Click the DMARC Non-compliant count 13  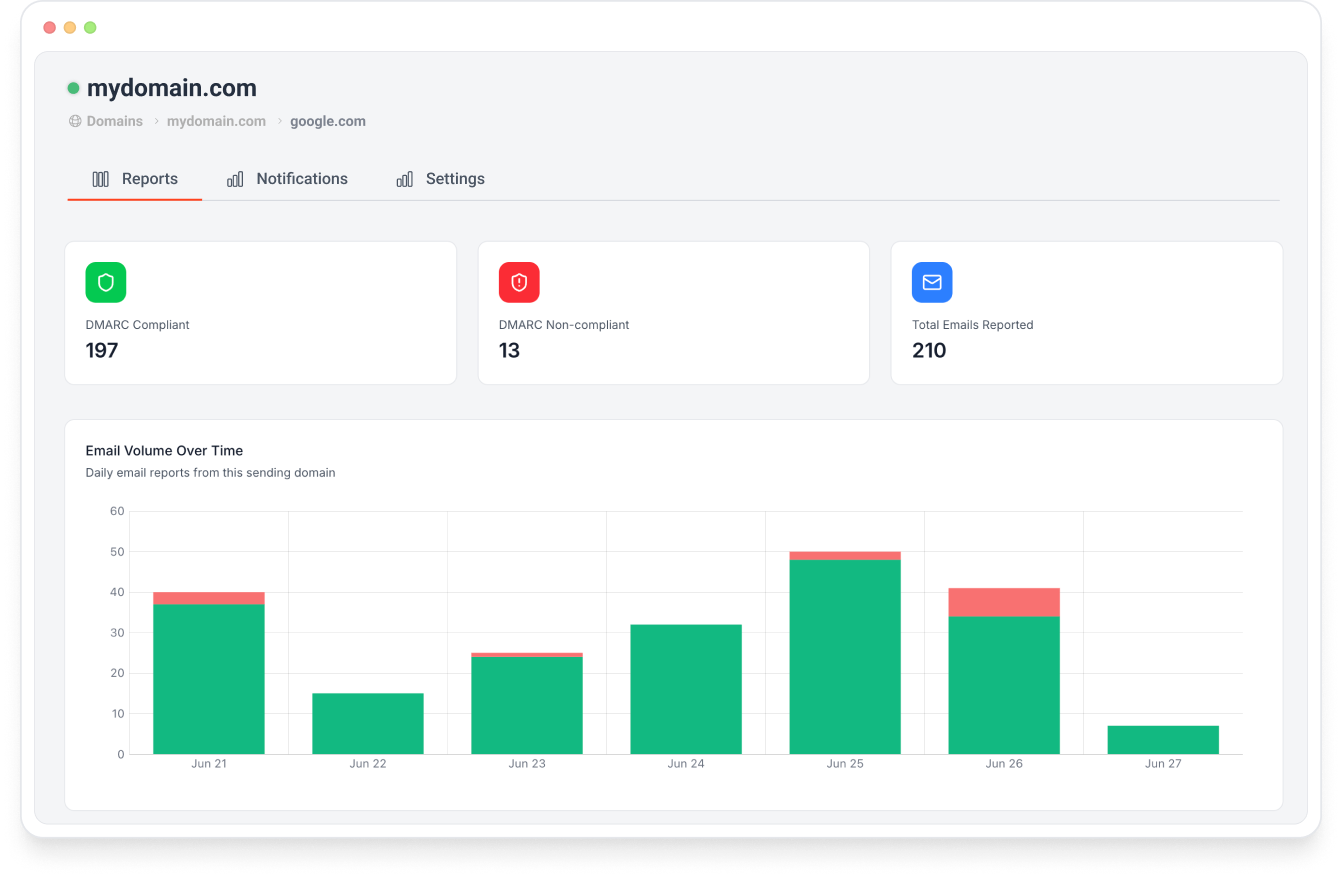click(x=509, y=351)
